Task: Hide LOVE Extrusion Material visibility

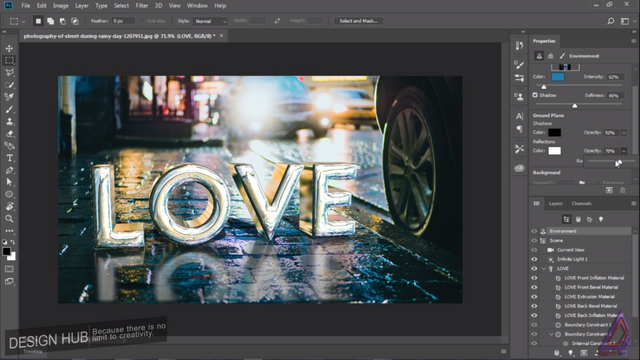Action: click(x=534, y=297)
